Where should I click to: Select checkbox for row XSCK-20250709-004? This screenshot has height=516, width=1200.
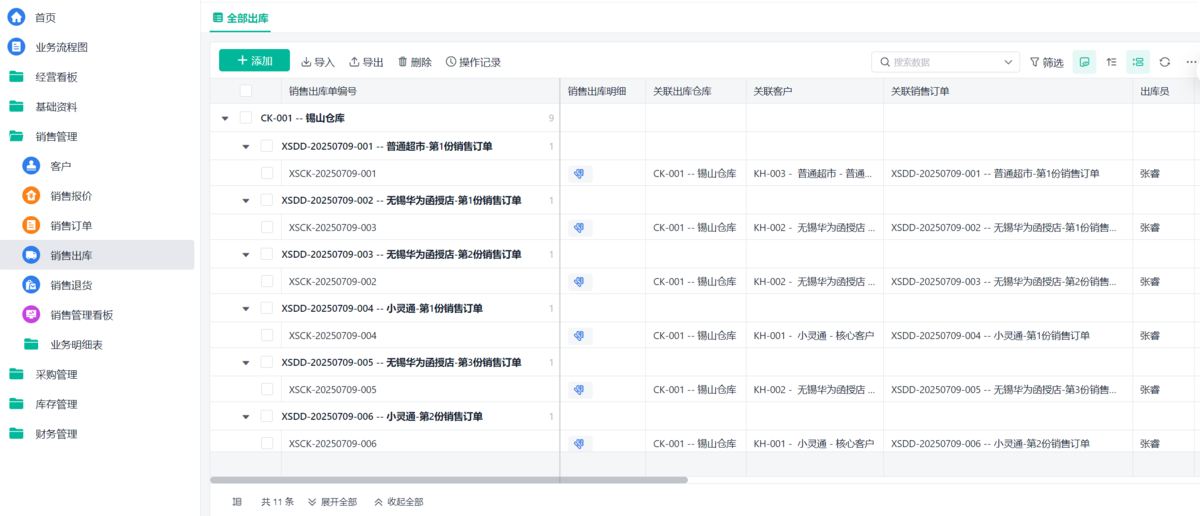(x=267, y=335)
